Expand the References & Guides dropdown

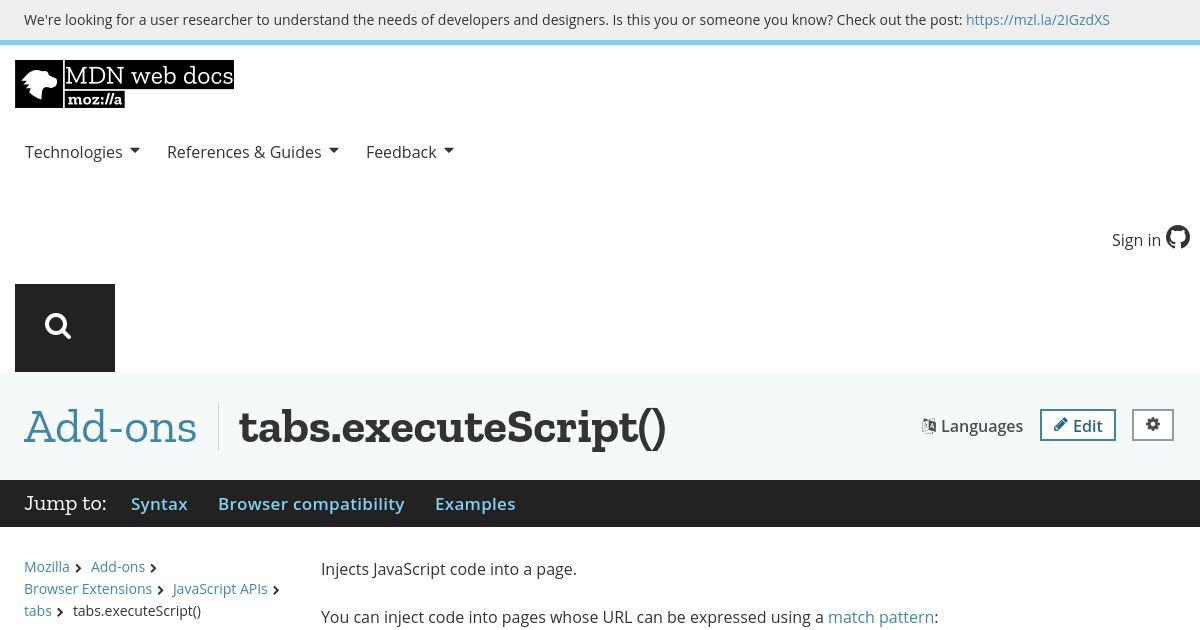tap(253, 152)
